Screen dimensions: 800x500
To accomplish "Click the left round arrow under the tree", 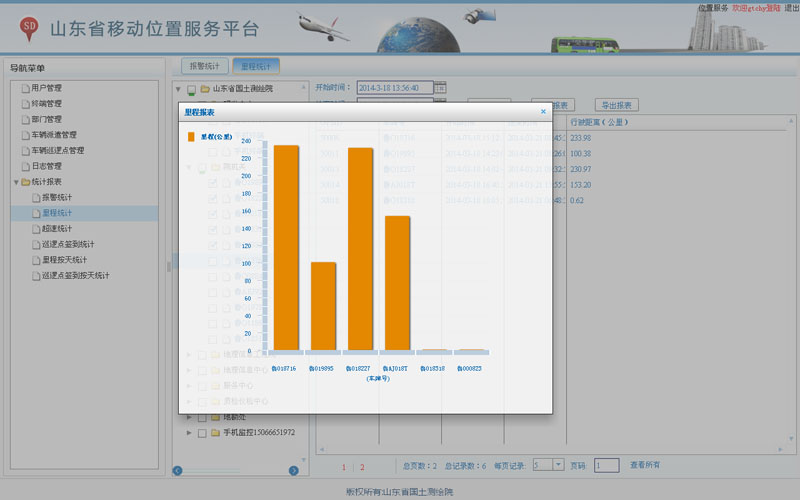I will coord(178,470).
